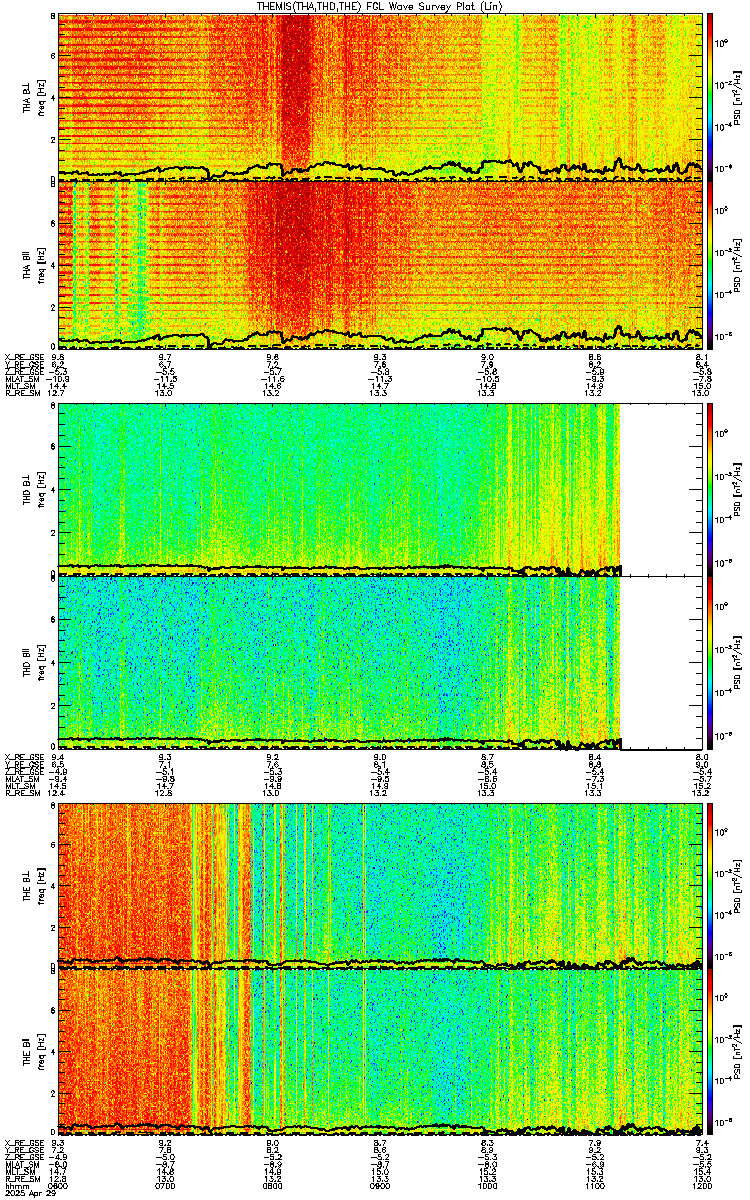Click the 'THE Bll freq [Hz]' axis label
Image resolution: width=750 pixels, height=1200 pixels.
click(x=35, y=1052)
